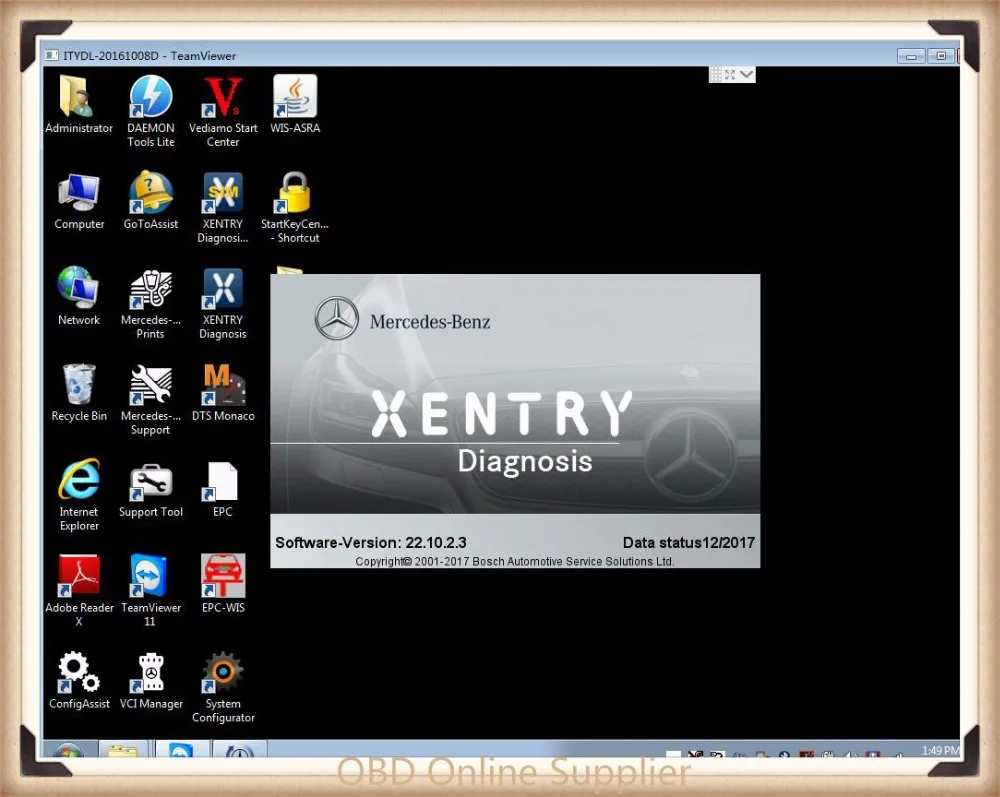
Task: Click the TeamViewer toolbar grid handle
Action: pyautogui.click(x=716, y=75)
